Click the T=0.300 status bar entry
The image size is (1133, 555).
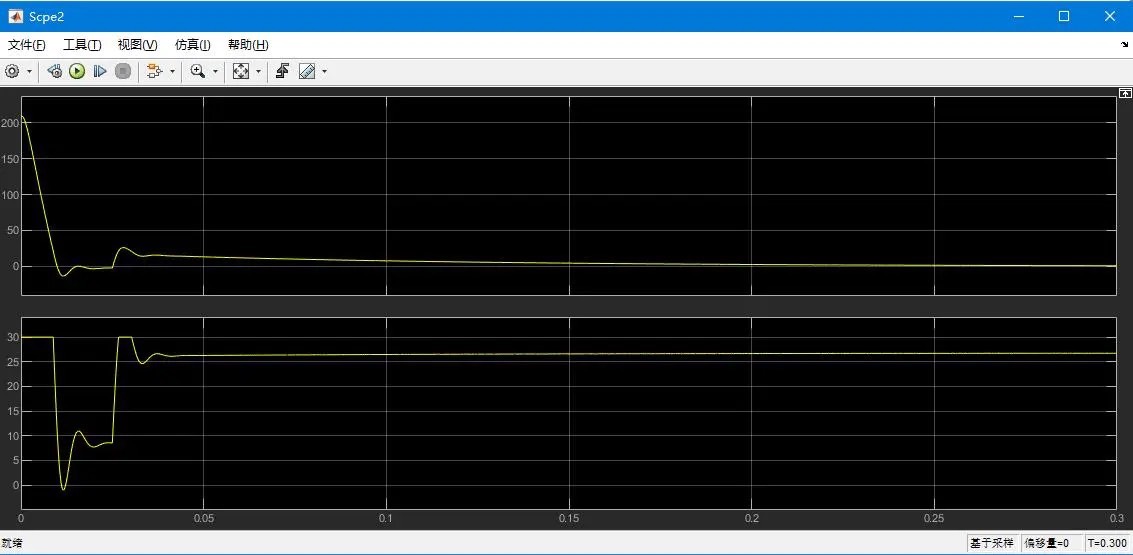coord(1107,543)
